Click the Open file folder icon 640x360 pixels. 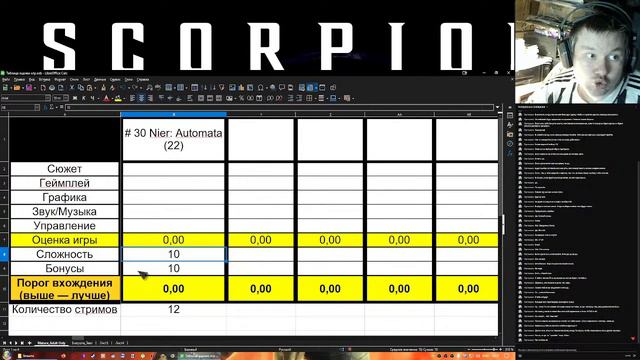click(x=17, y=87)
